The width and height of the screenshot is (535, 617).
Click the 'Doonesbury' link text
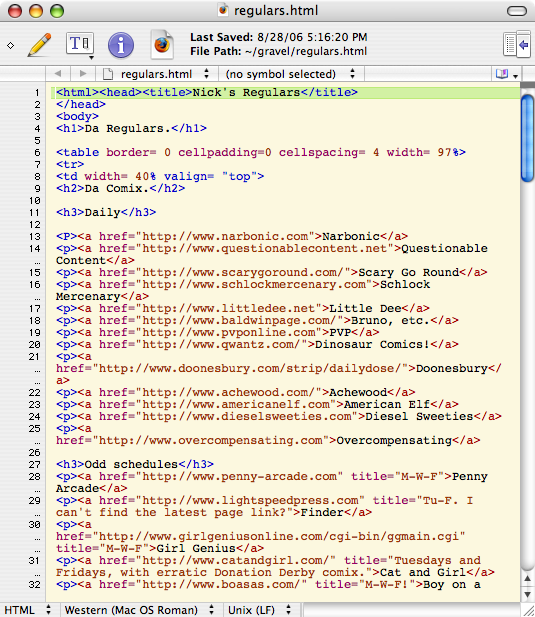pyautogui.click(x=452, y=369)
